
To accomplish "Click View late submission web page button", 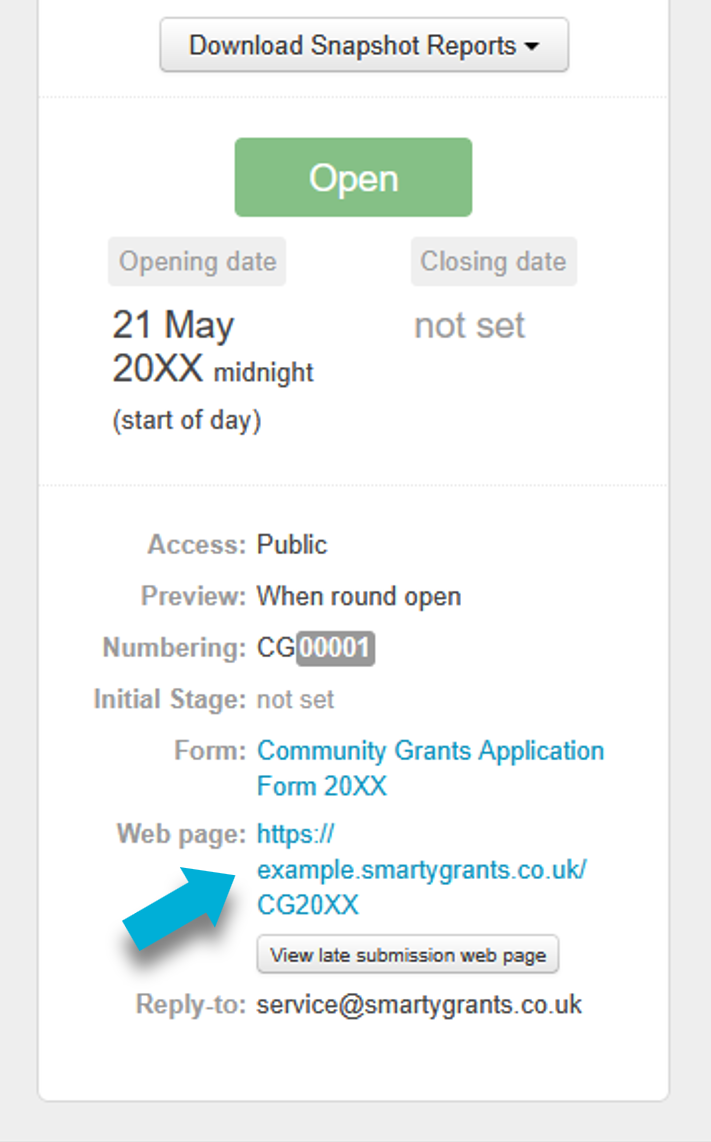I will [x=408, y=955].
